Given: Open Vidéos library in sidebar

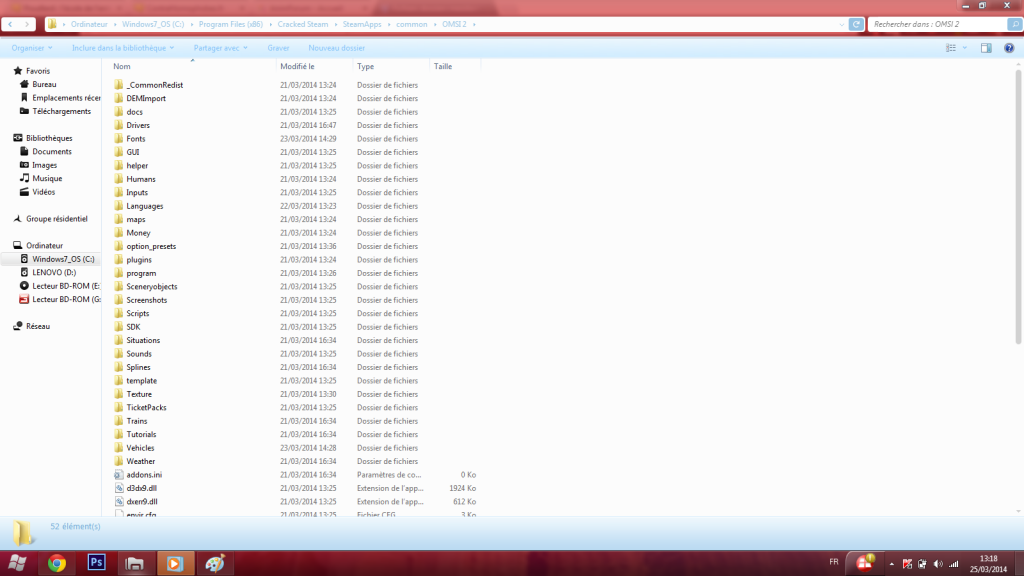Looking at the screenshot, I should click(43, 192).
